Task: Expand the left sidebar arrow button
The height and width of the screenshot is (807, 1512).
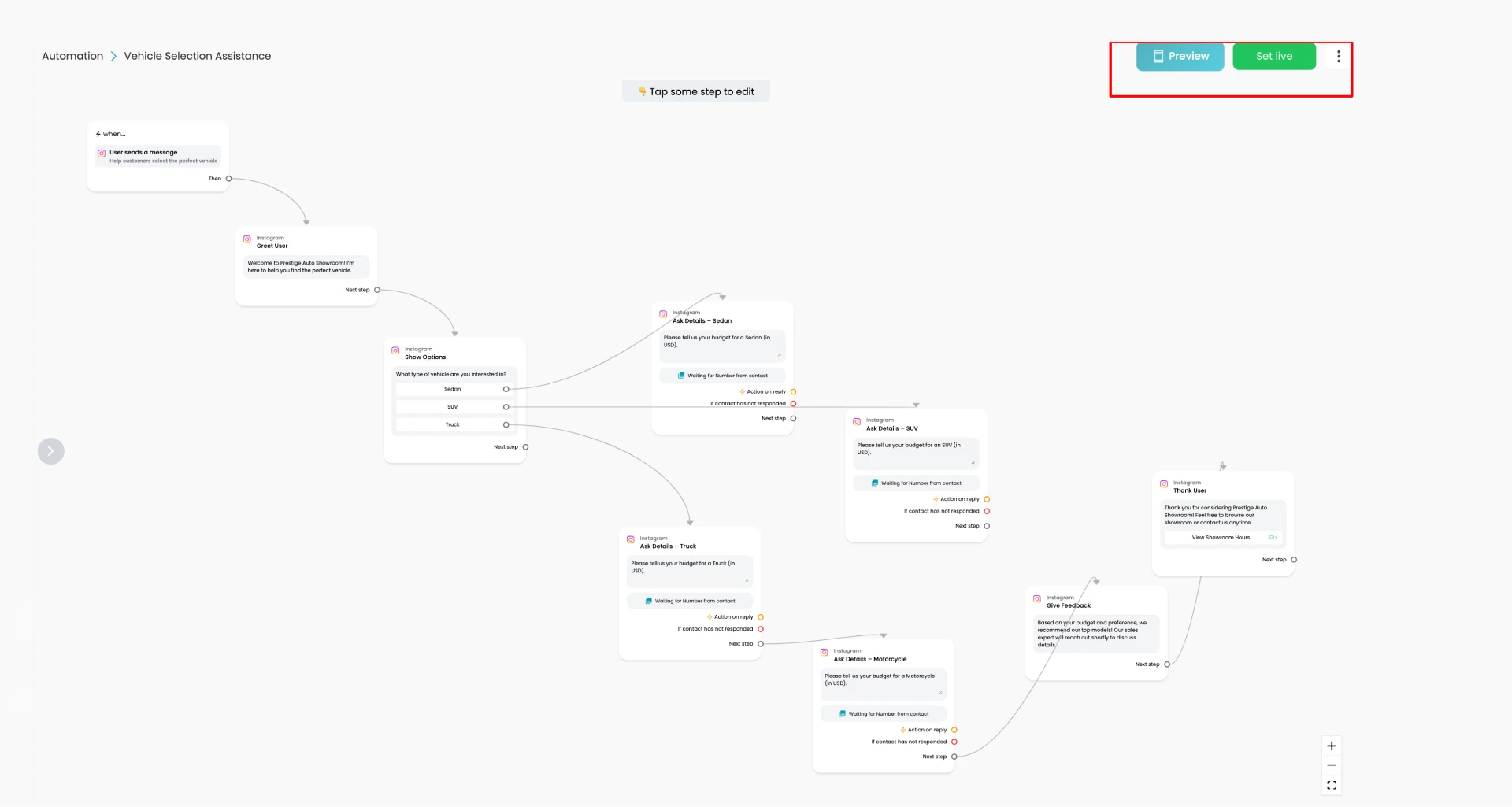Action: point(51,451)
